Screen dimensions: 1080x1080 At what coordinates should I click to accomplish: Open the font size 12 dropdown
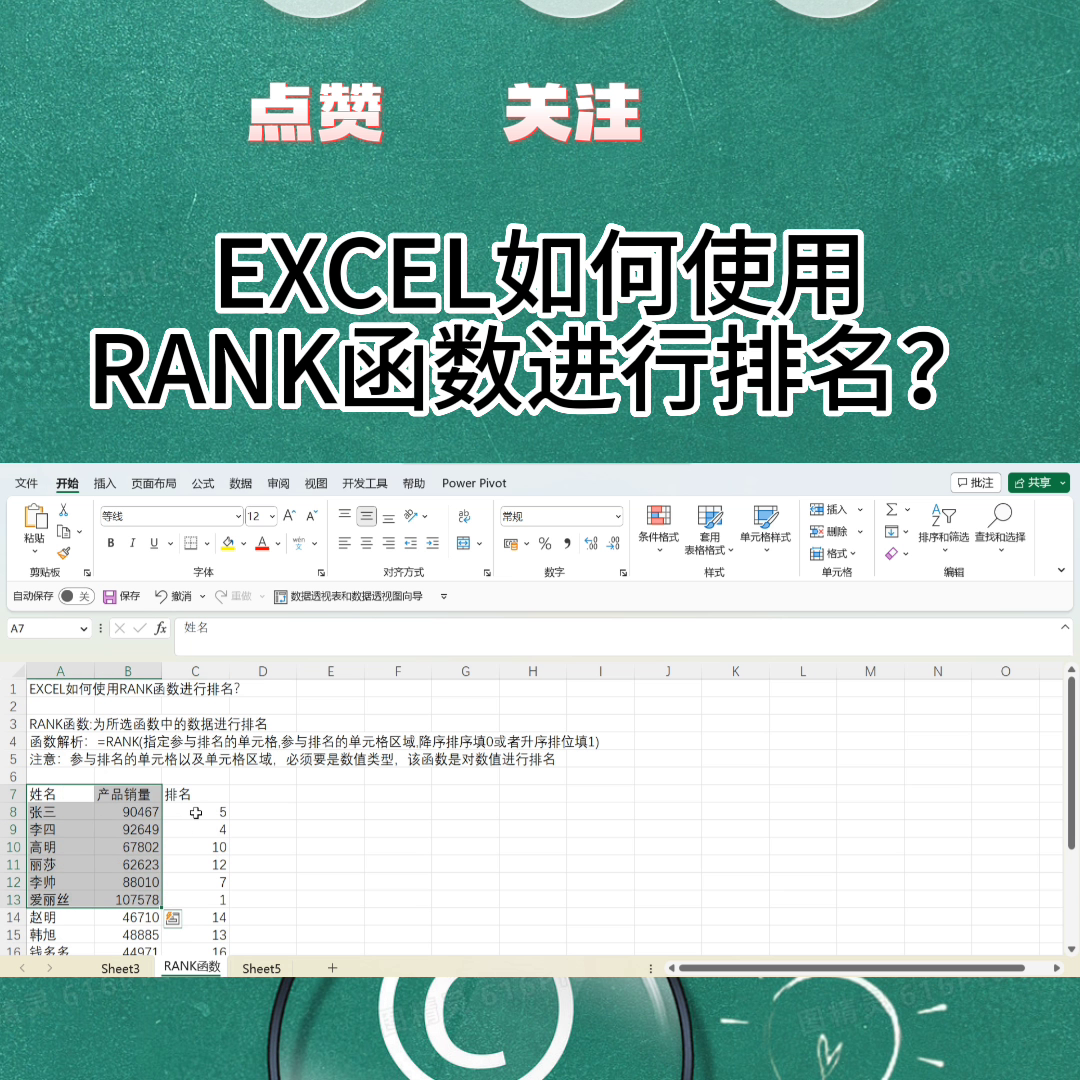click(x=272, y=516)
